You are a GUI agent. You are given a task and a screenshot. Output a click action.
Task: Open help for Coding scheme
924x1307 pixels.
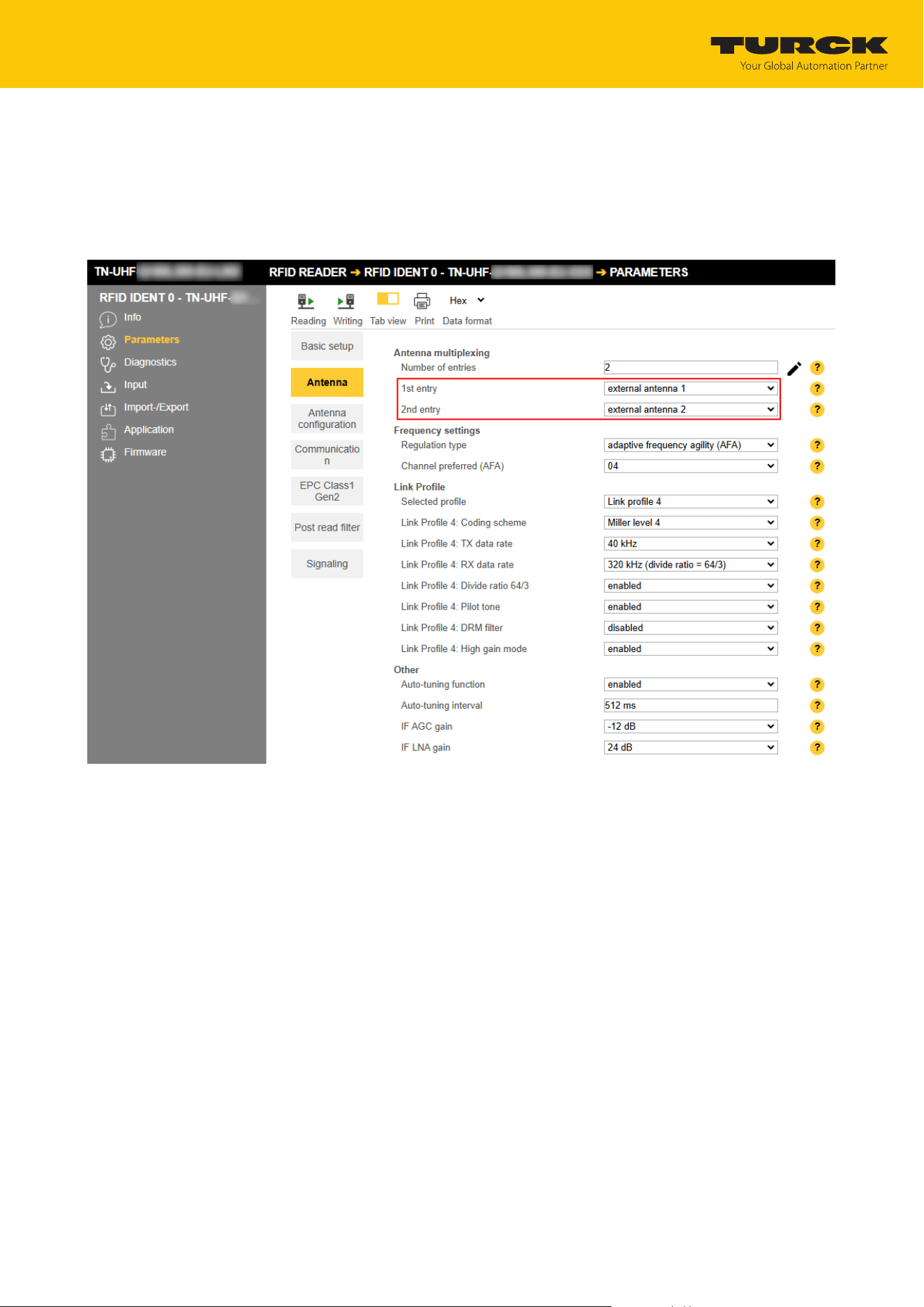pos(817,523)
